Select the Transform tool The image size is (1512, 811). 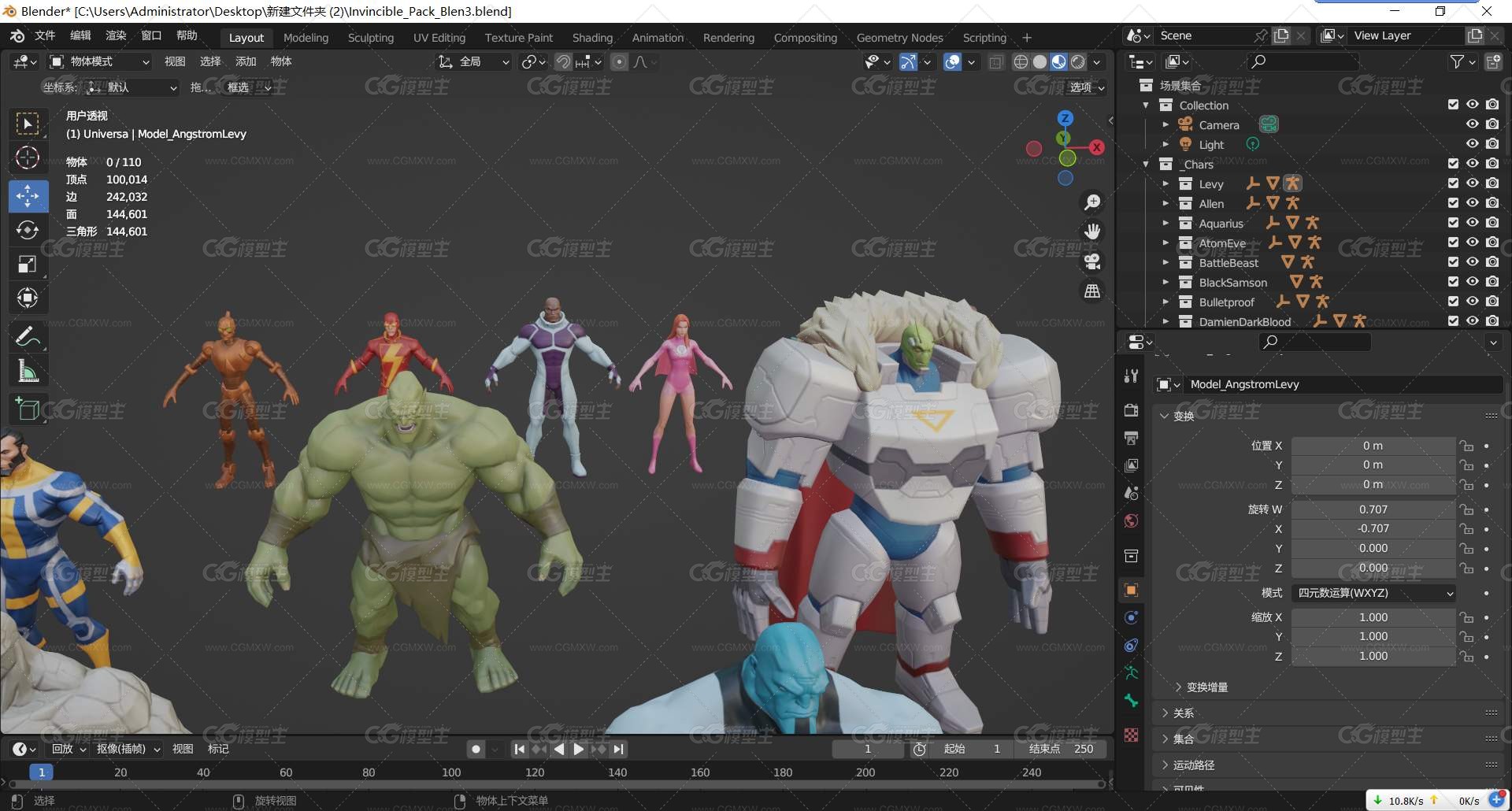[28, 298]
